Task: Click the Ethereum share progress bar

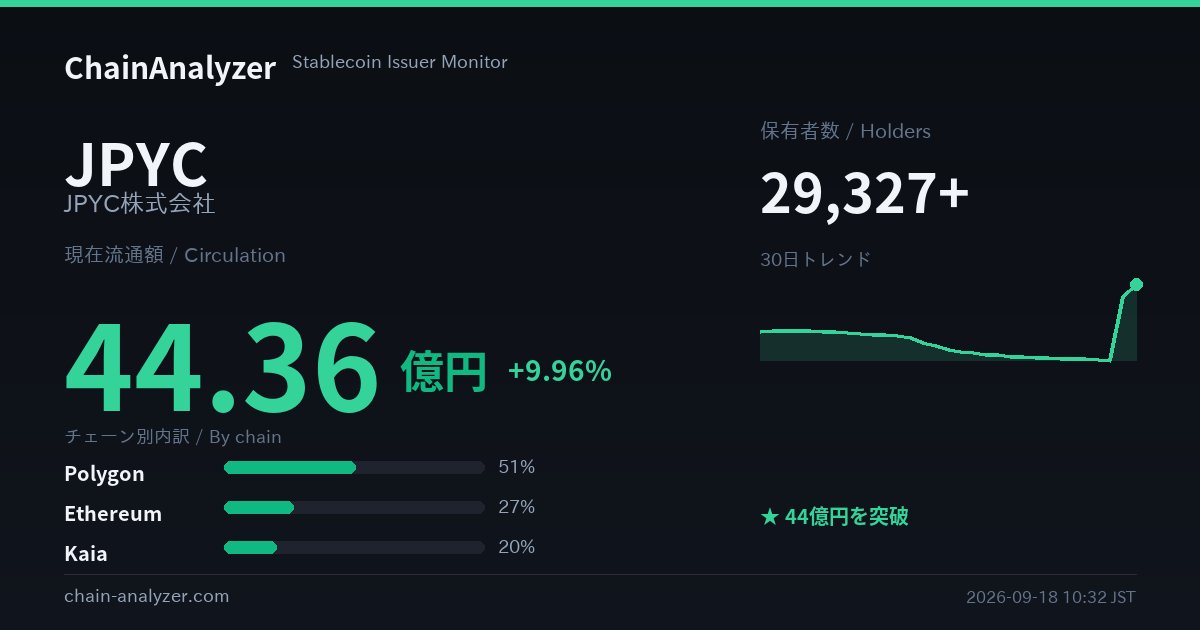Action: (x=354, y=507)
